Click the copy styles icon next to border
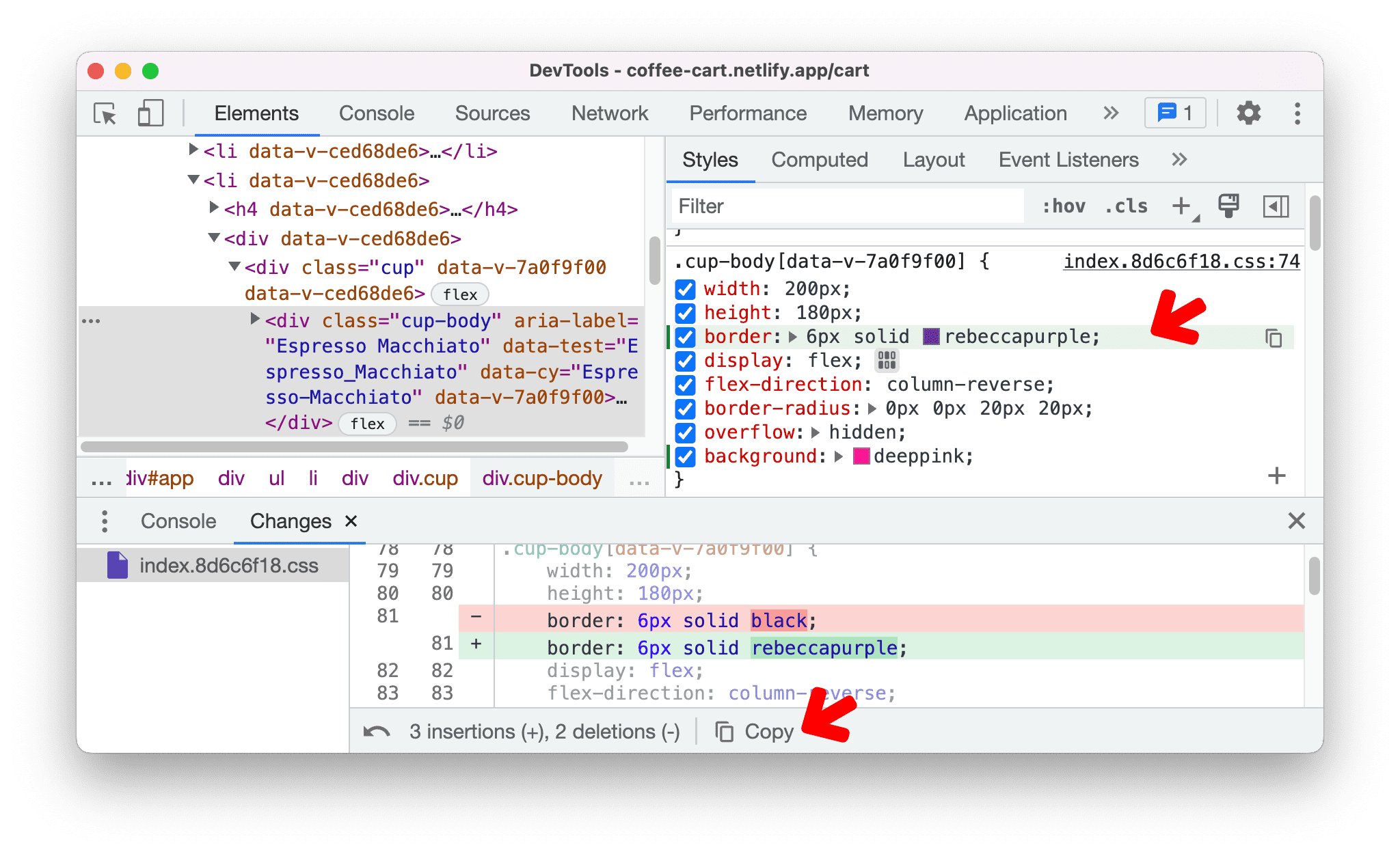This screenshot has height=854, width=1400. [1274, 337]
